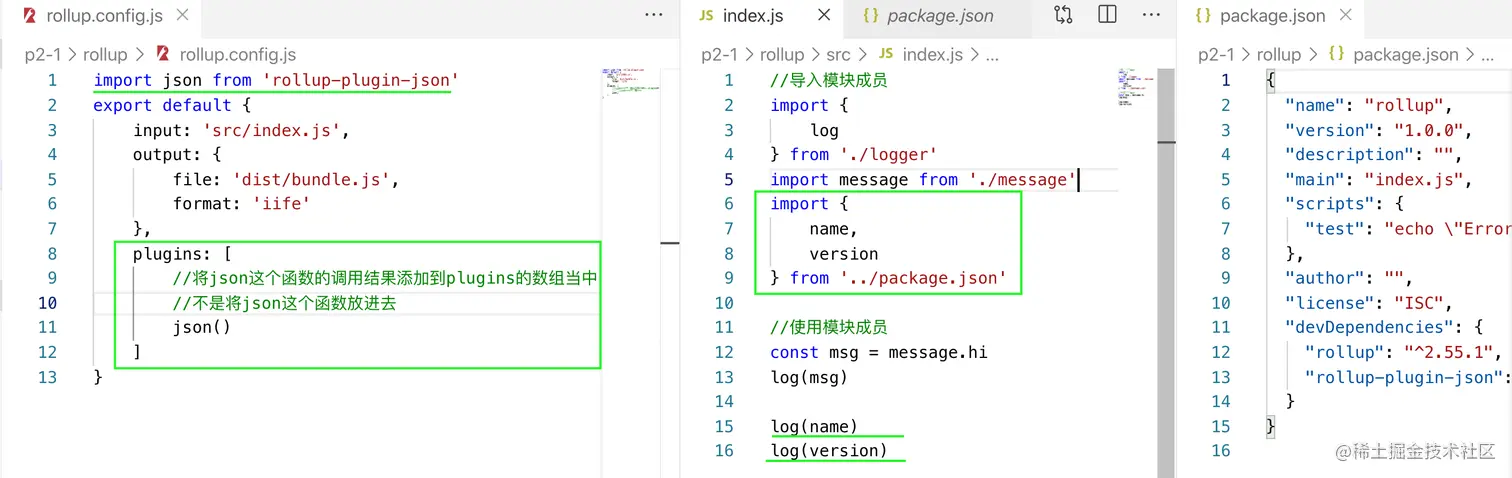Click "rollup-plugin-json" dependency line in package.json
The height and width of the screenshot is (478, 1512).
1408,377
